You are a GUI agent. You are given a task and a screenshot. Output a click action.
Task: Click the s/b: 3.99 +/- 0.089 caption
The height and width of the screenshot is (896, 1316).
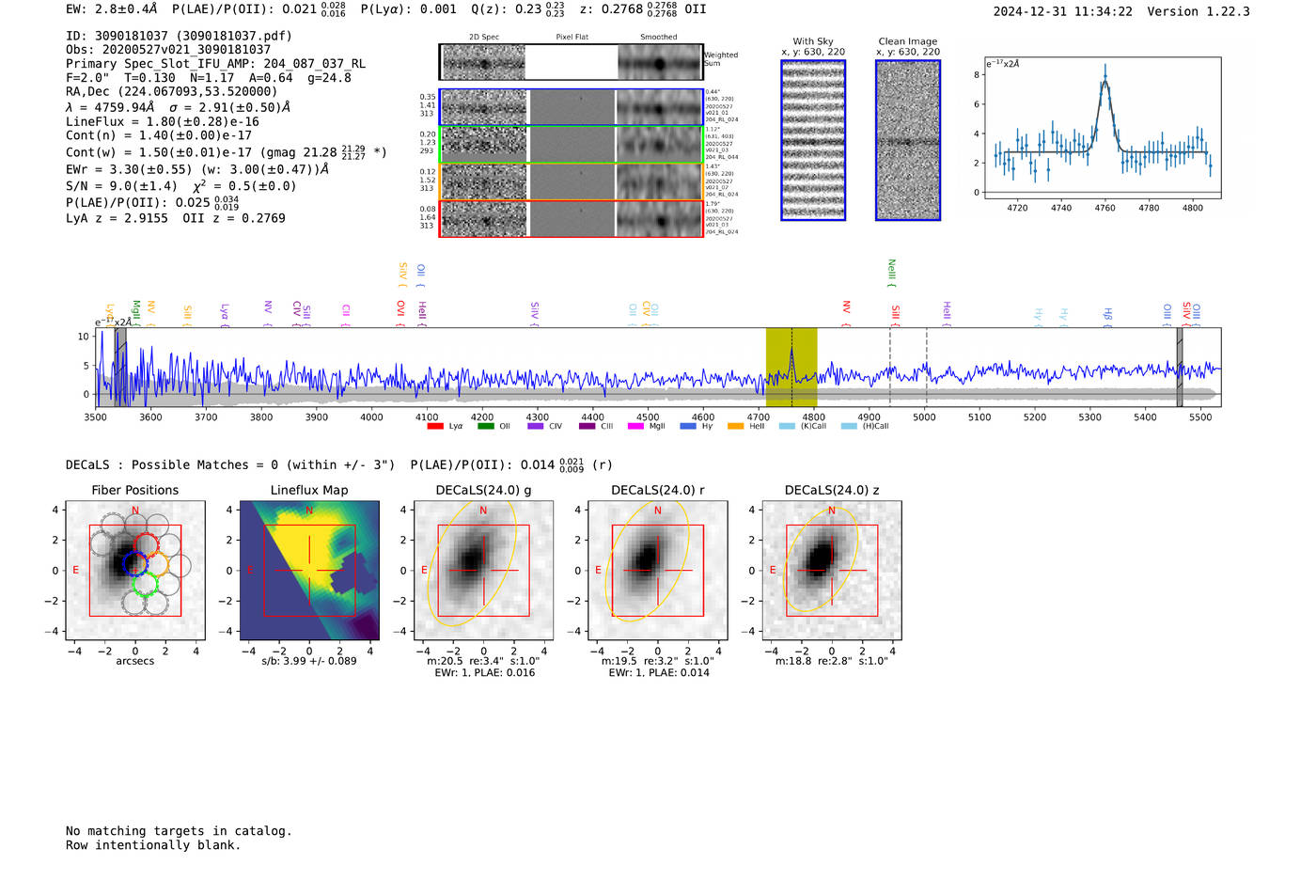[309, 661]
